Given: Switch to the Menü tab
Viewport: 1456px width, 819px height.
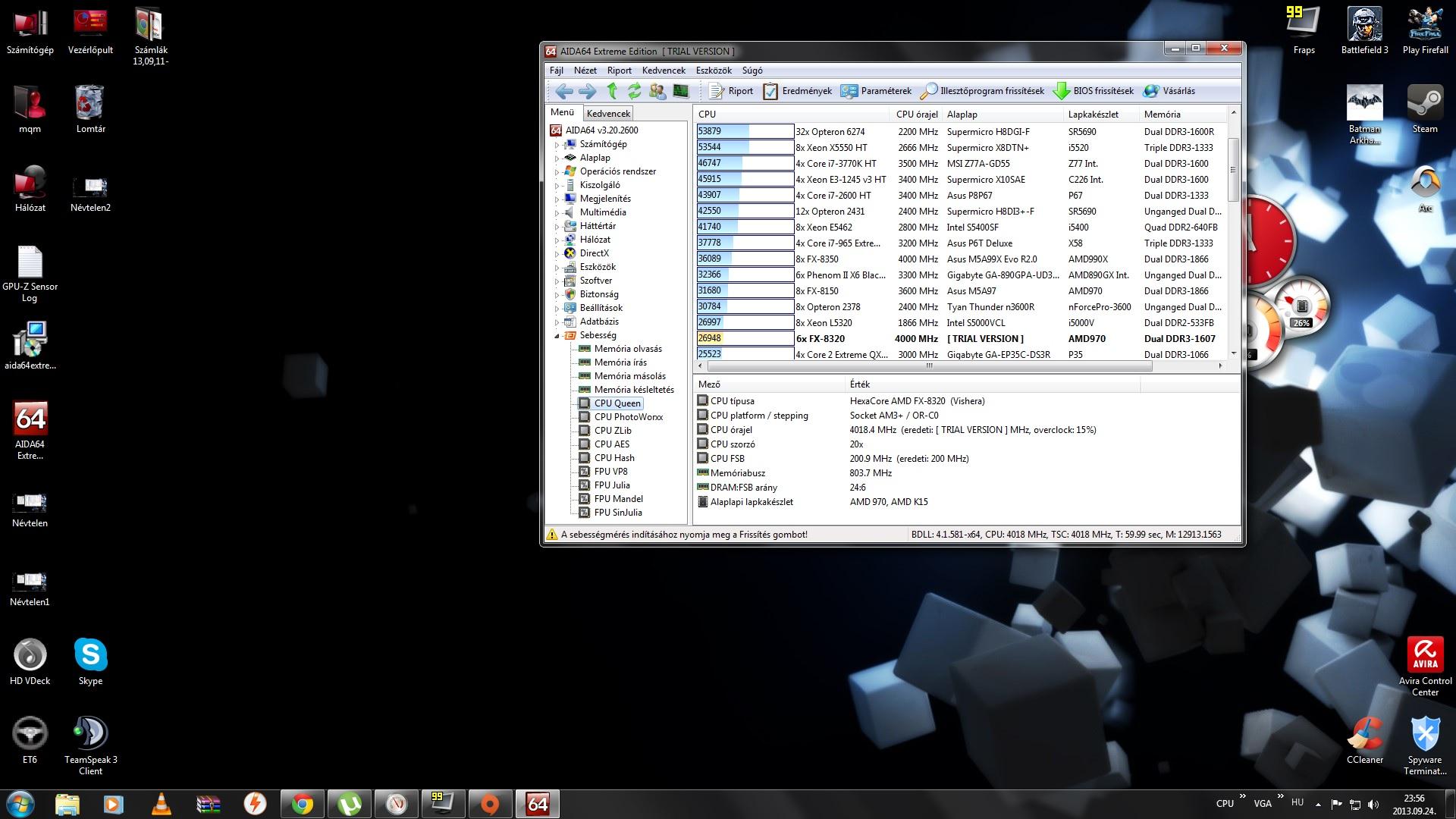Looking at the screenshot, I should [x=563, y=112].
